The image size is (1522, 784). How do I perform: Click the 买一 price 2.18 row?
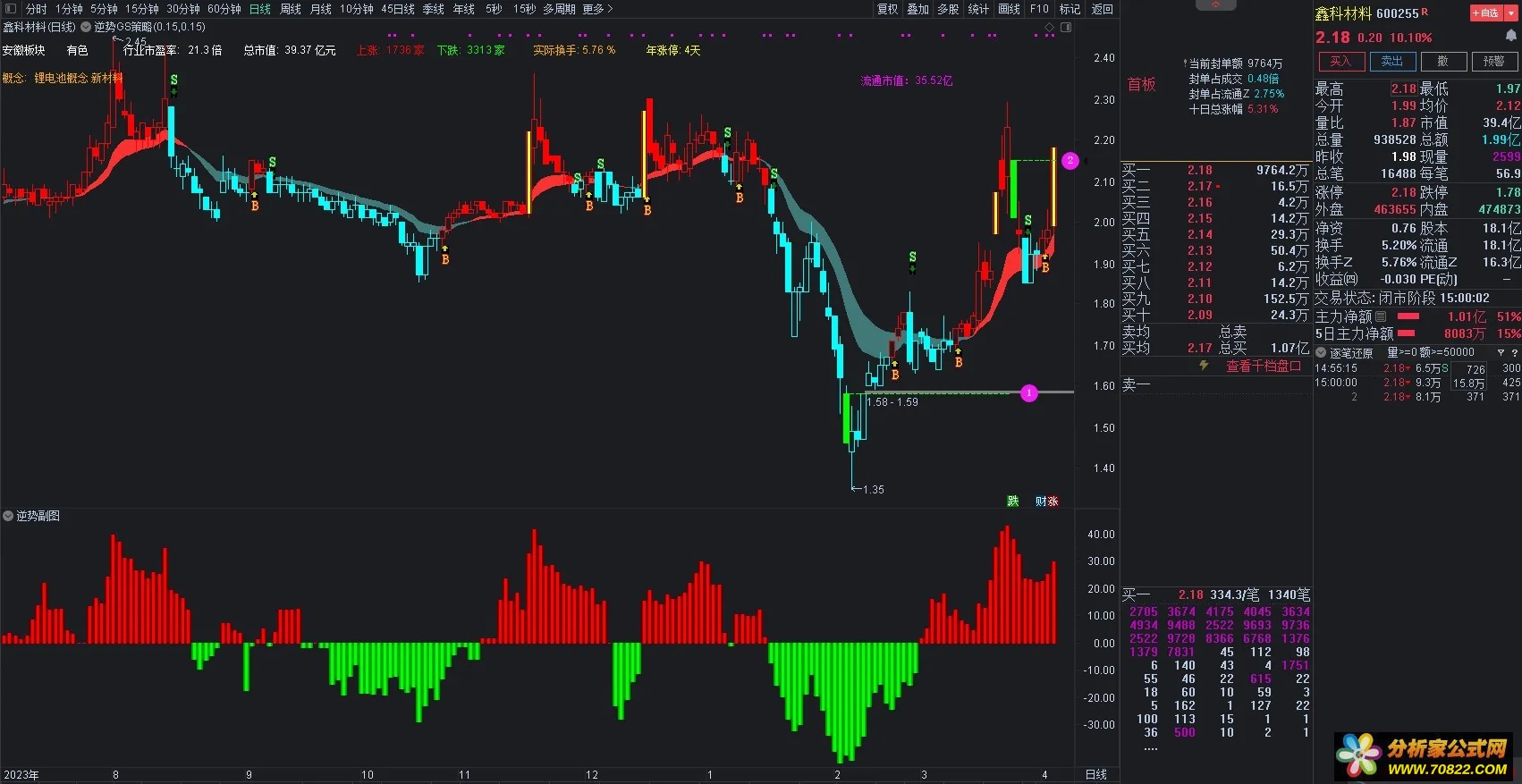[x=1214, y=170]
